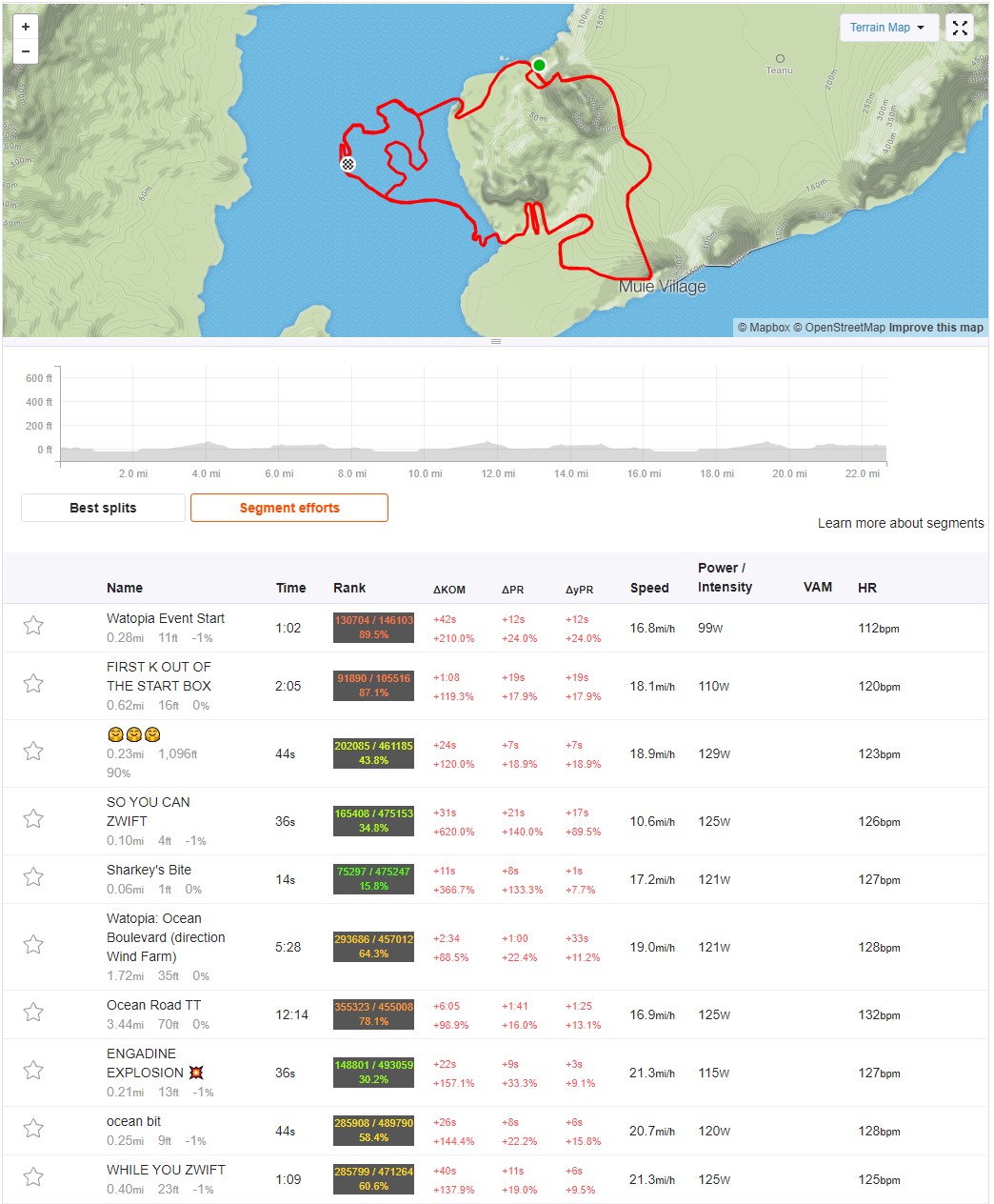Open the OpenStreetMap attribution link
The image size is (994, 1204).
coord(839,327)
